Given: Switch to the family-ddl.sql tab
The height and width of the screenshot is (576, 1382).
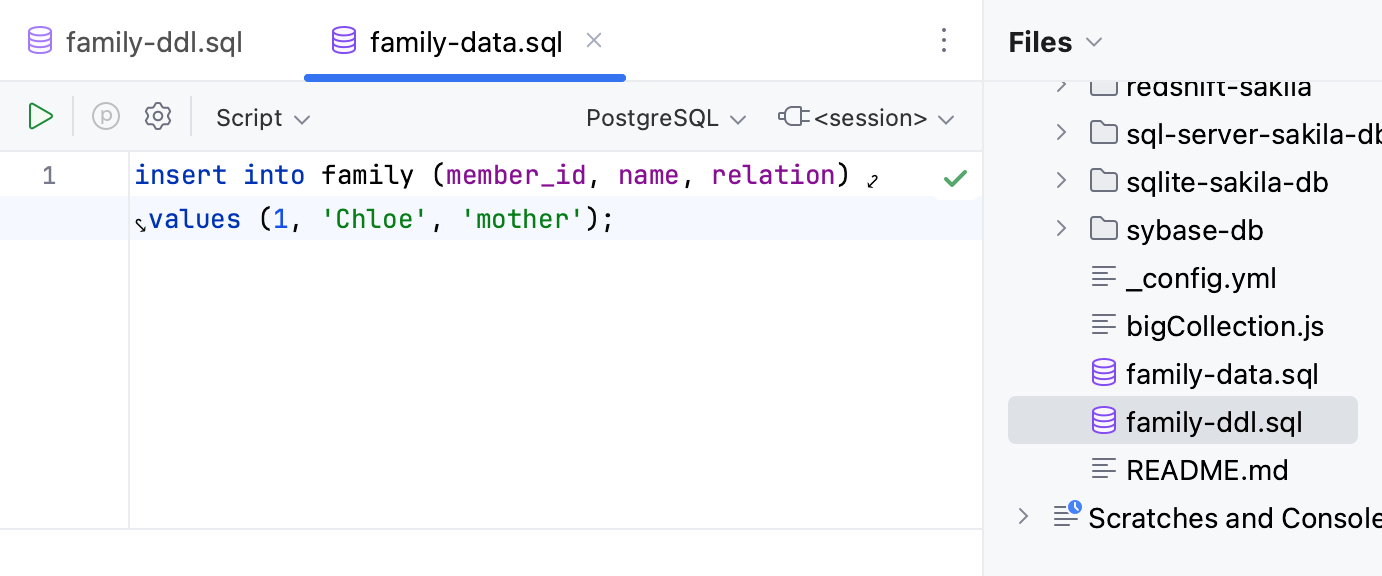Looking at the screenshot, I should click(152, 41).
